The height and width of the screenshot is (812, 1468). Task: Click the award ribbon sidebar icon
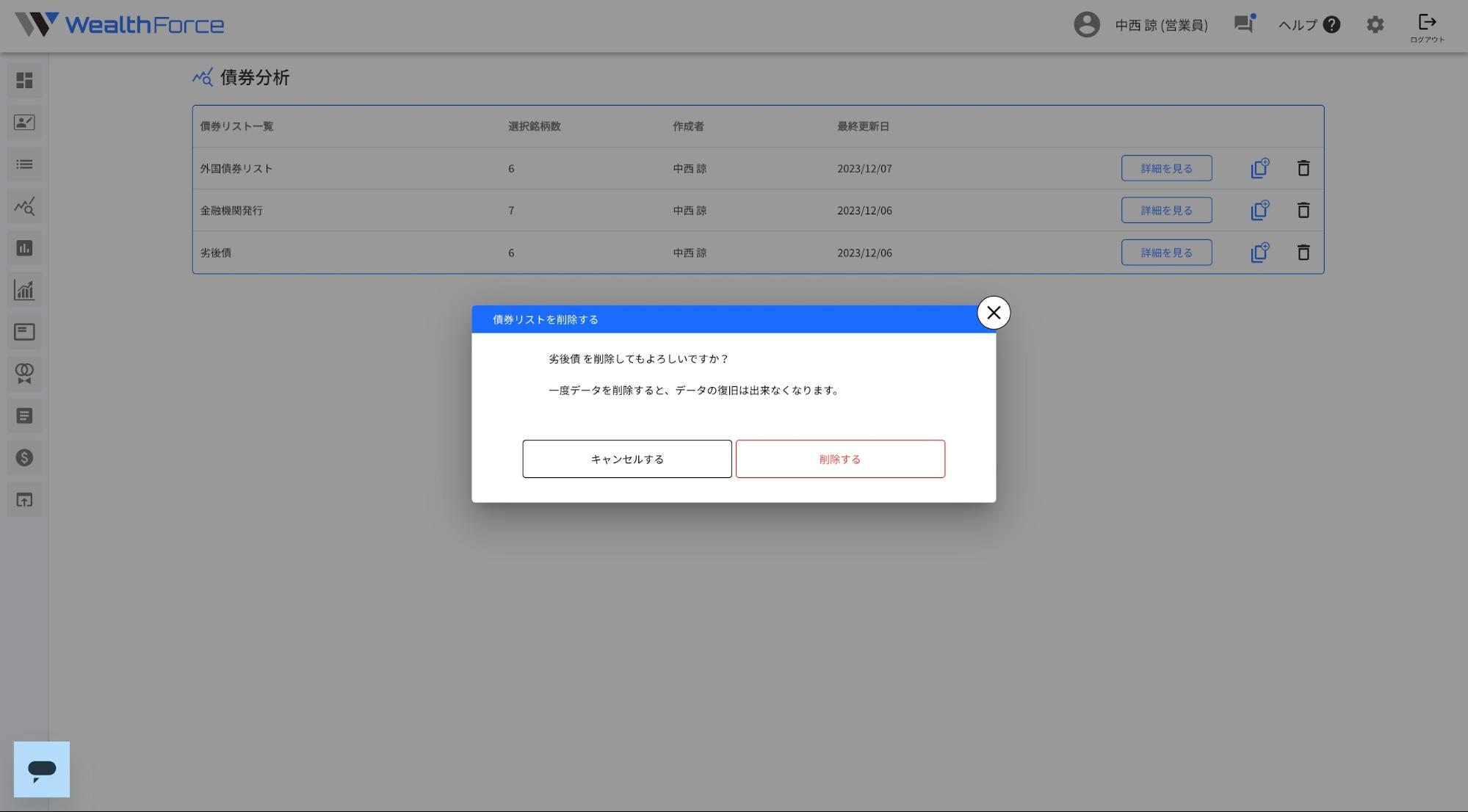[24, 374]
